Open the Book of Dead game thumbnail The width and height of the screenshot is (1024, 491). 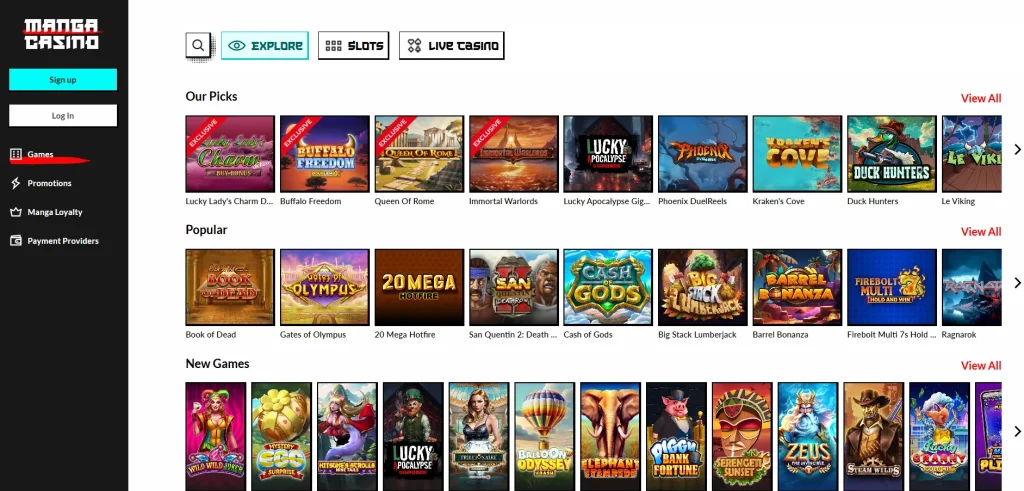click(230, 287)
